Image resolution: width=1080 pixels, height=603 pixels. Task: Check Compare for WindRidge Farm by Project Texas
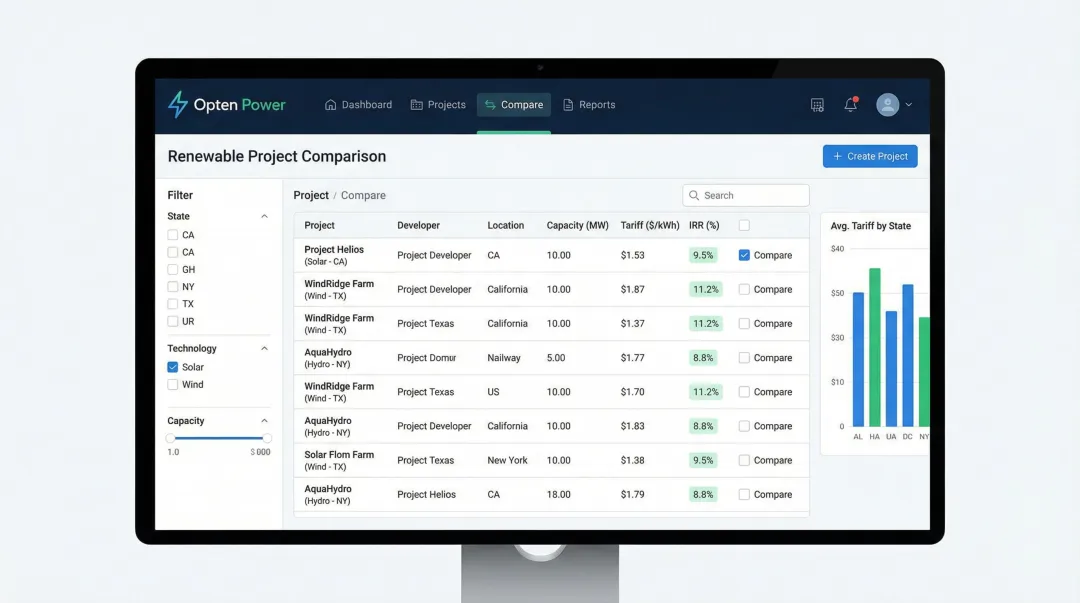pos(744,323)
